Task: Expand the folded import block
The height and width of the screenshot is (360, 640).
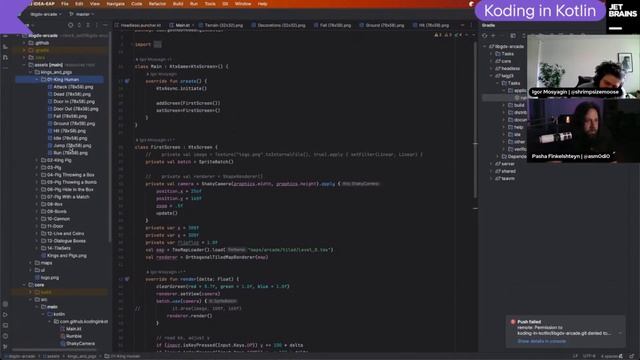Action: point(158,44)
